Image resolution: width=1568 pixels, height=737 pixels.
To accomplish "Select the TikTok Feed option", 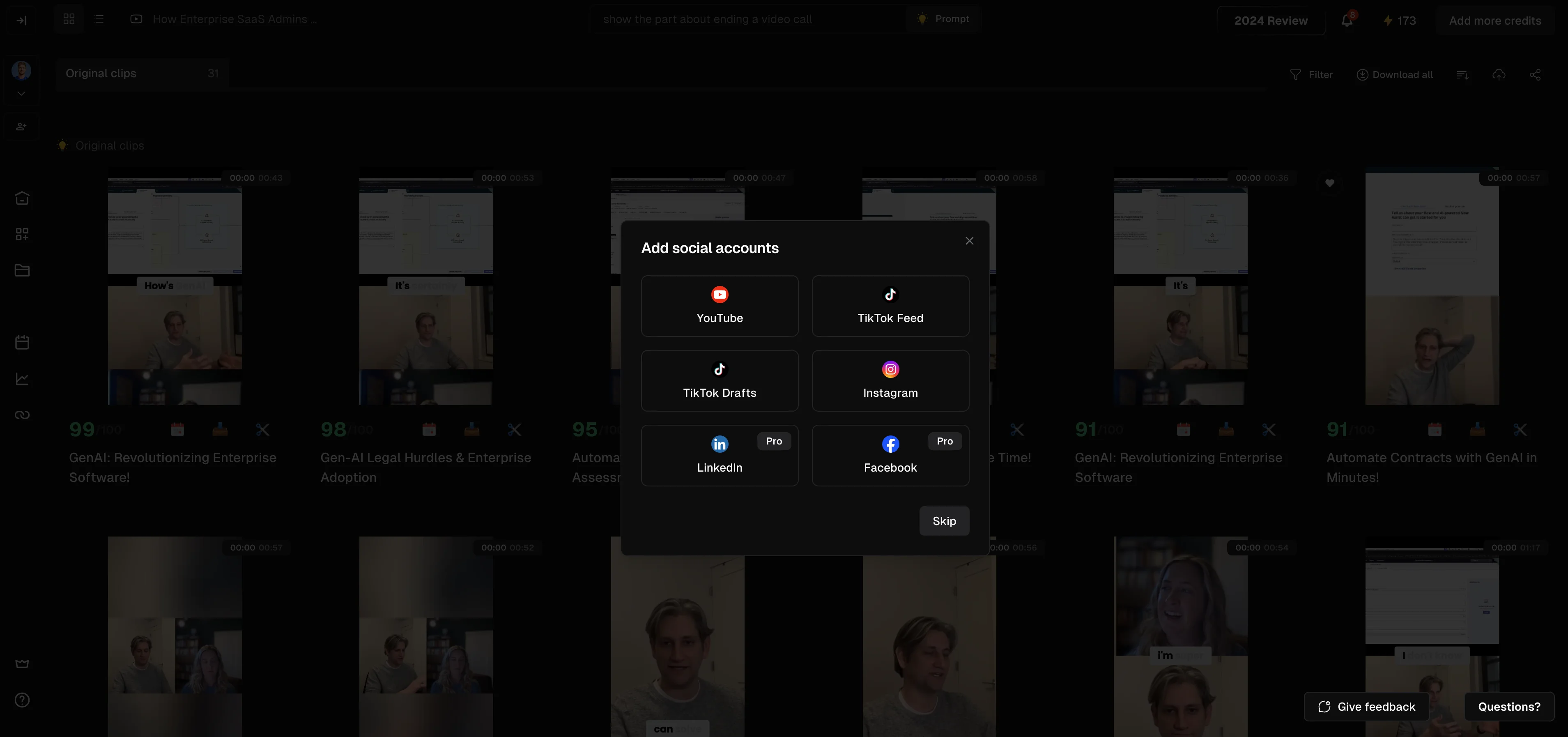I will point(890,306).
